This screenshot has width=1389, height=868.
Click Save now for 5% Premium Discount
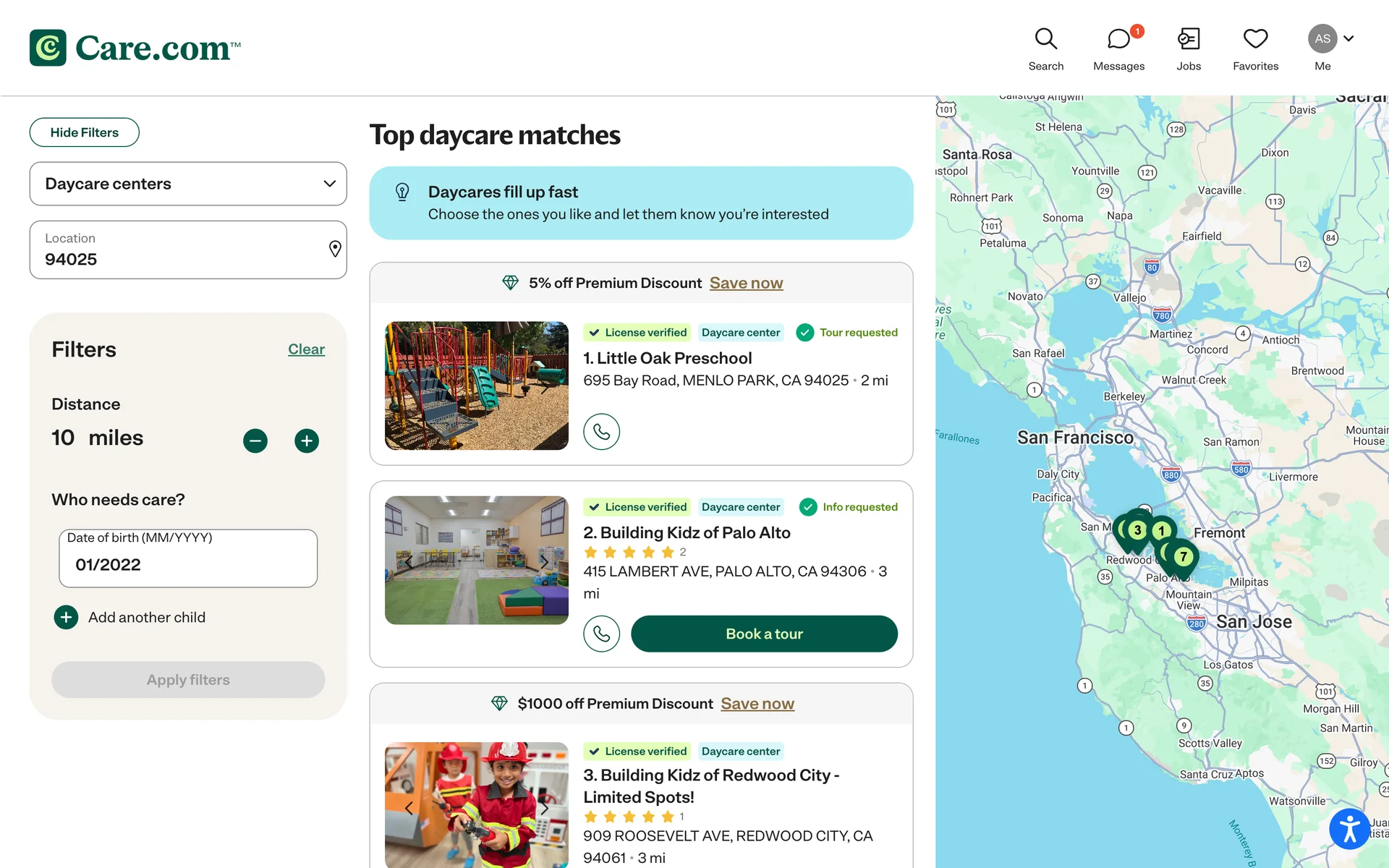[746, 283]
